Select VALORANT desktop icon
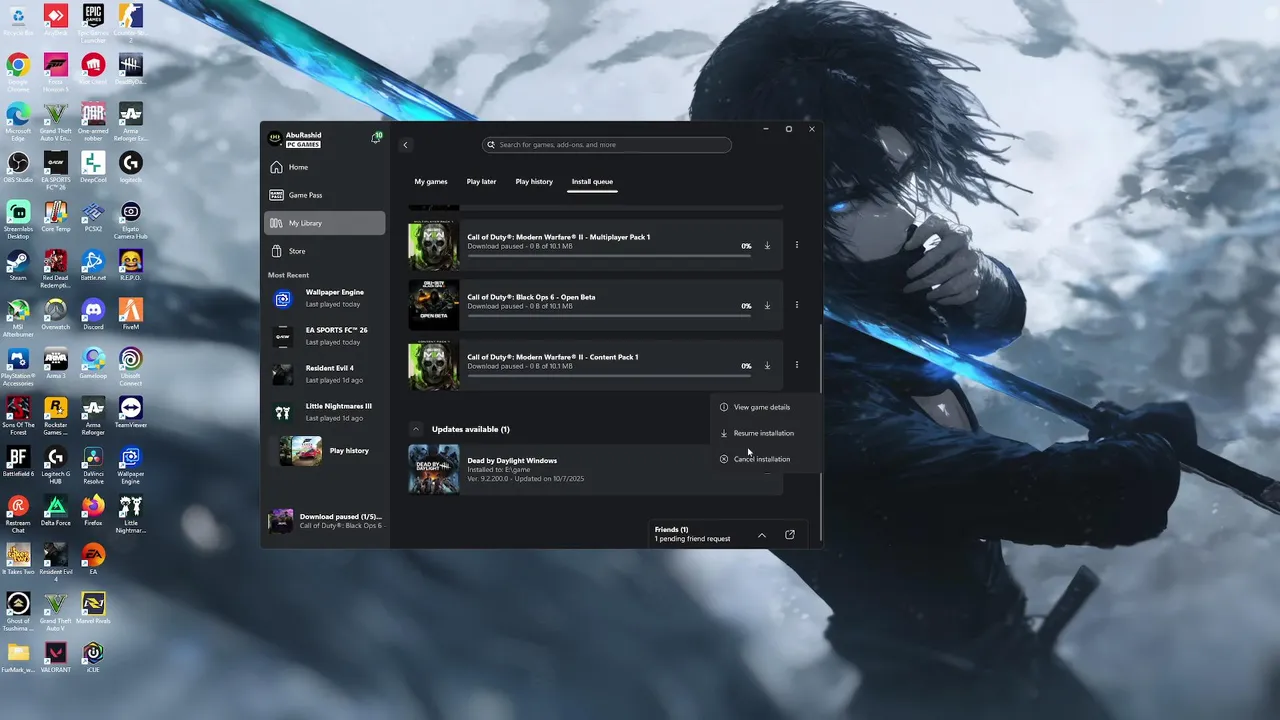This screenshot has height=720, width=1280. click(x=56, y=659)
